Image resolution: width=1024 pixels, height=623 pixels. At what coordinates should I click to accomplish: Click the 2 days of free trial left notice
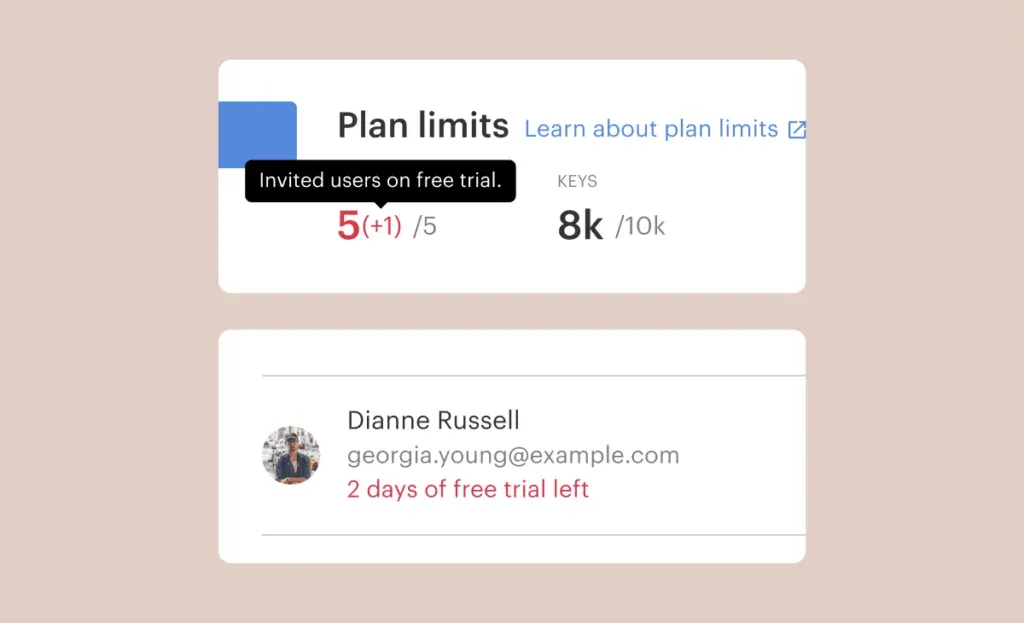coord(467,490)
